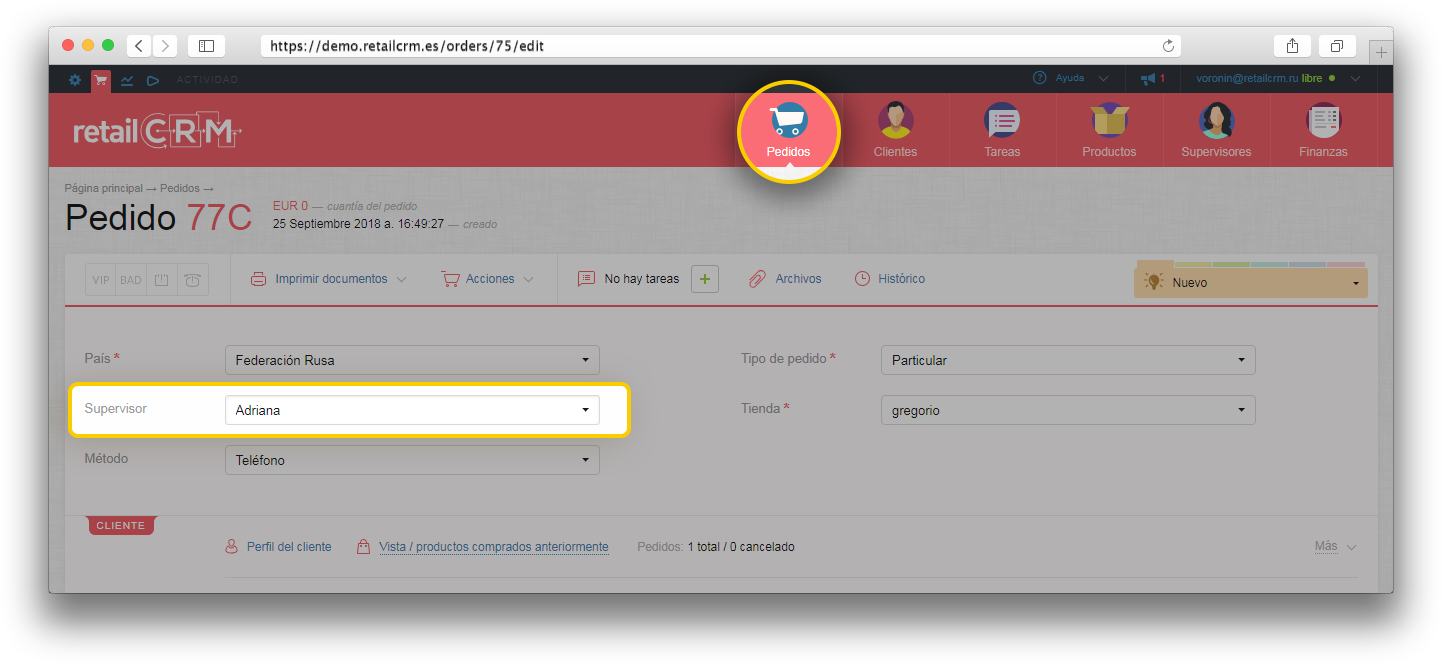Select the pink status group segment above Nuevo
The image size is (1442, 664).
(1346, 265)
